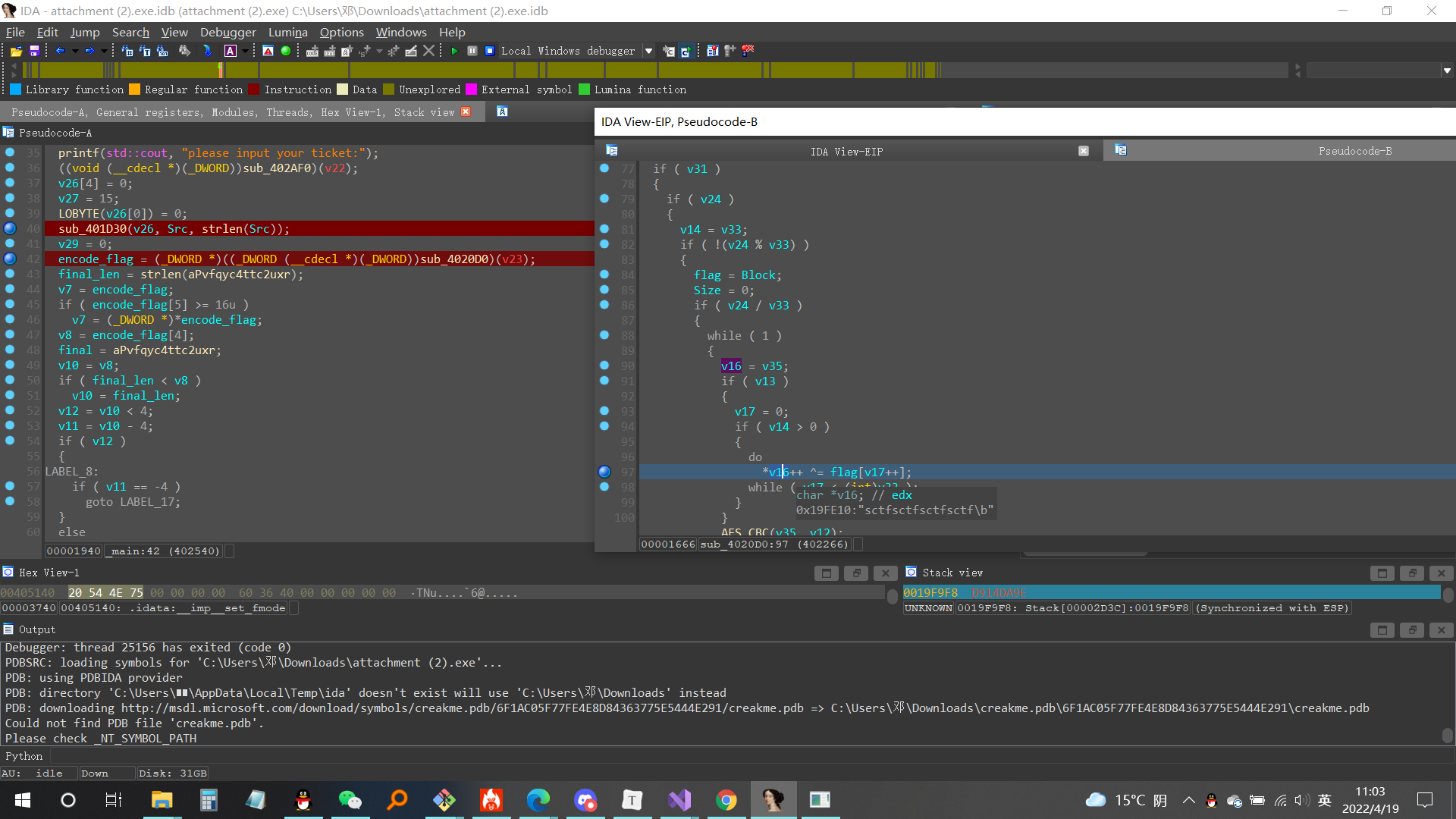
Task: Switch to the Pseudocode-B tab
Action: tap(1354, 151)
